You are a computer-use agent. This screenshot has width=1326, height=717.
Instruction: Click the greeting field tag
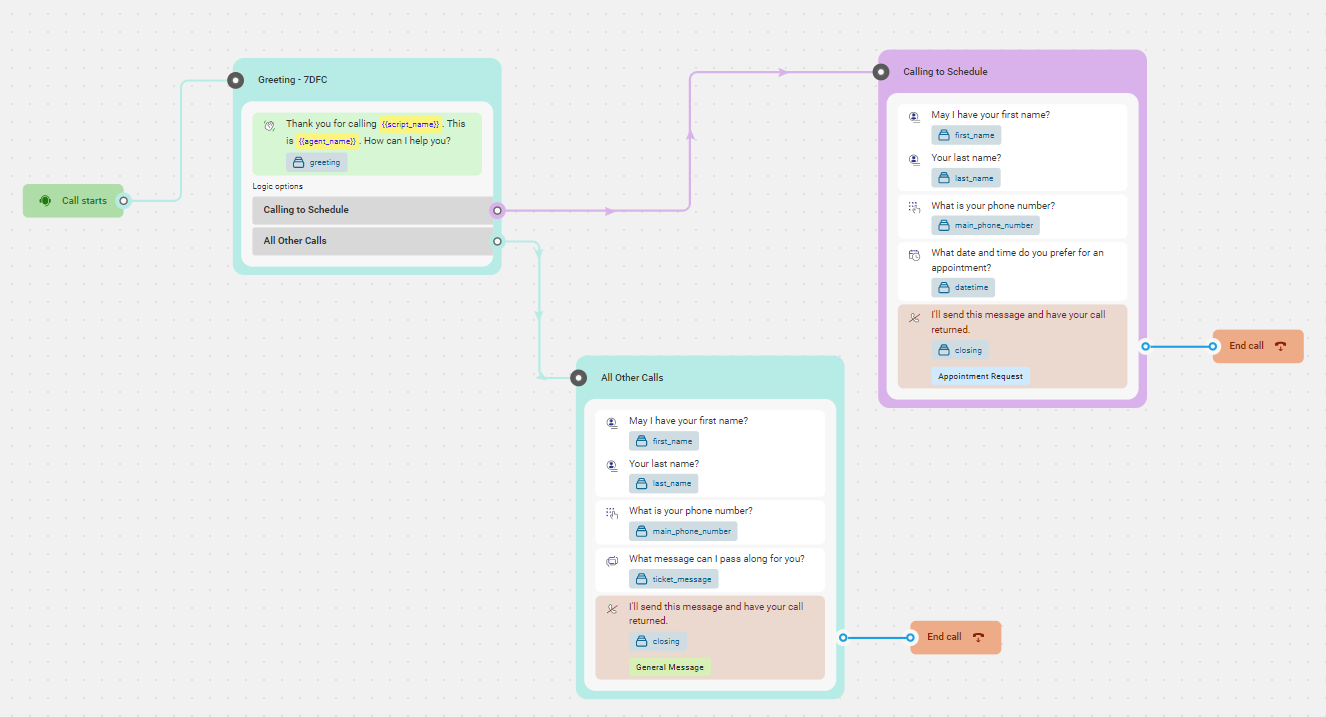(316, 162)
